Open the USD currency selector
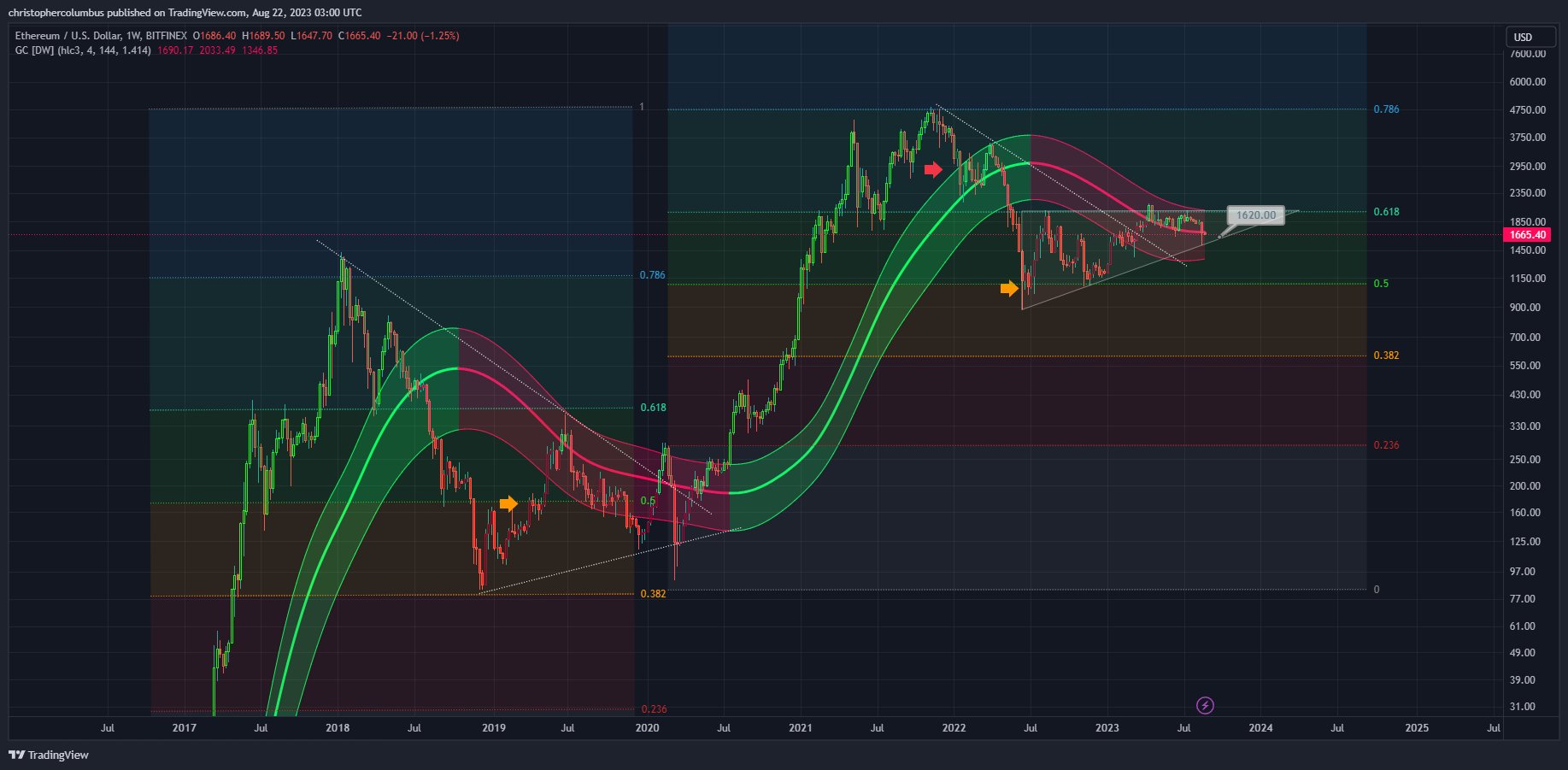This screenshot has width=1568, height=770. point(1530,37)
